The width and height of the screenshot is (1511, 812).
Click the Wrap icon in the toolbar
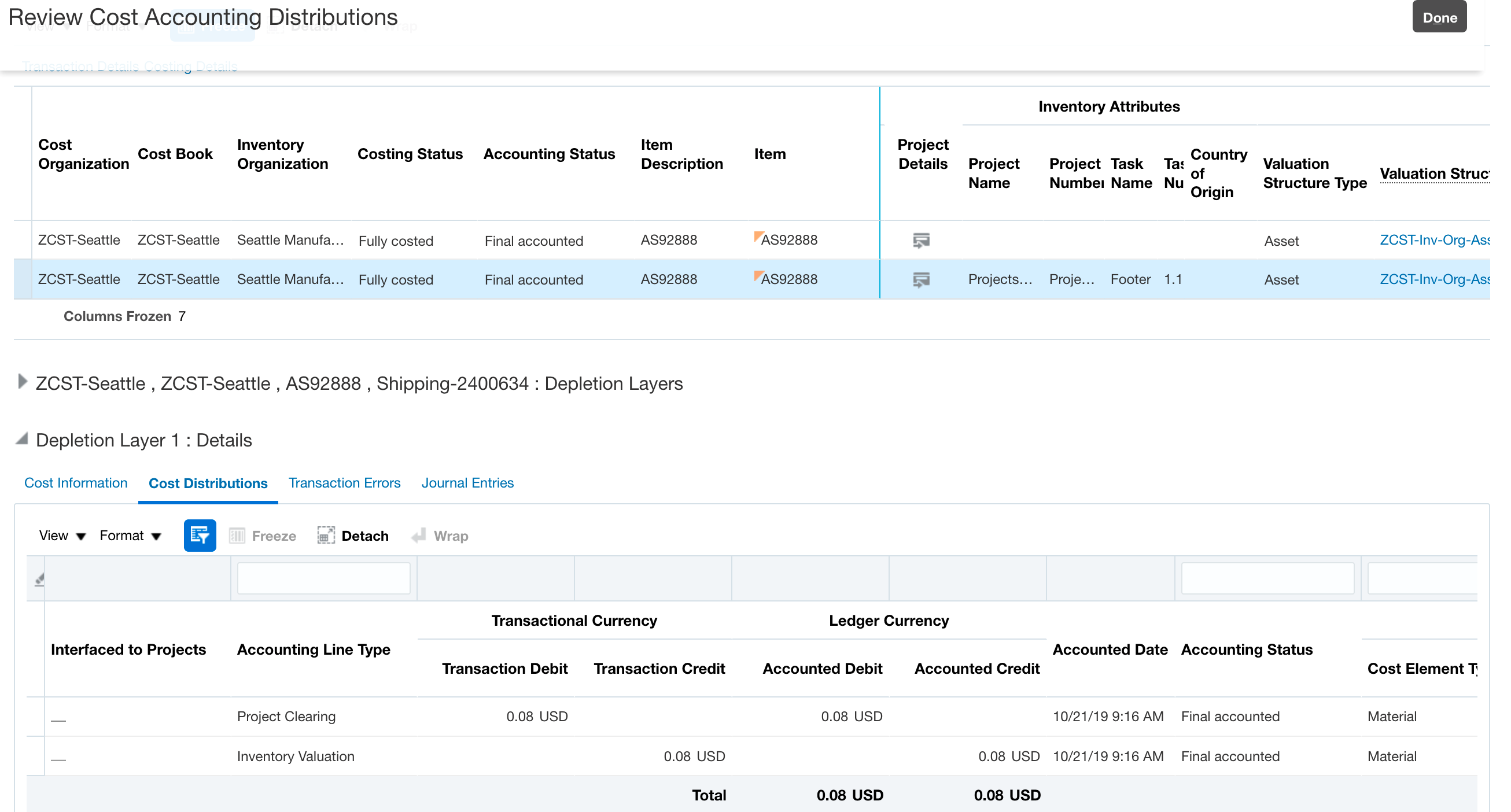(x=419, y=535)
